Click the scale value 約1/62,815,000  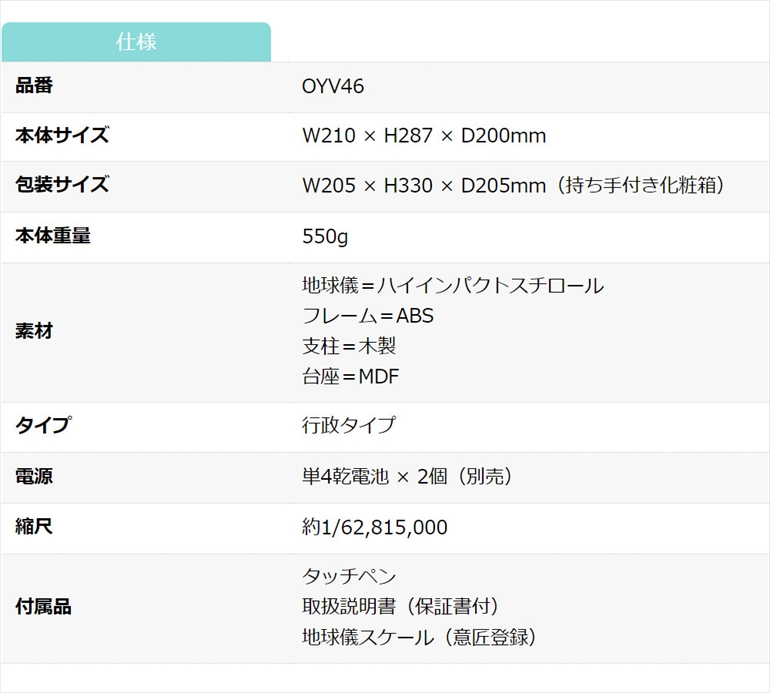tap(375, 527)
